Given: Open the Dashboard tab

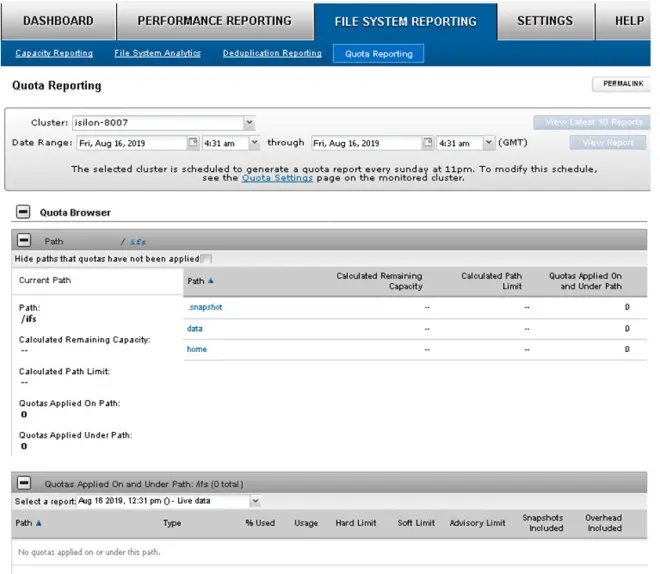Looking at the screenshot, I should (58, 21).
